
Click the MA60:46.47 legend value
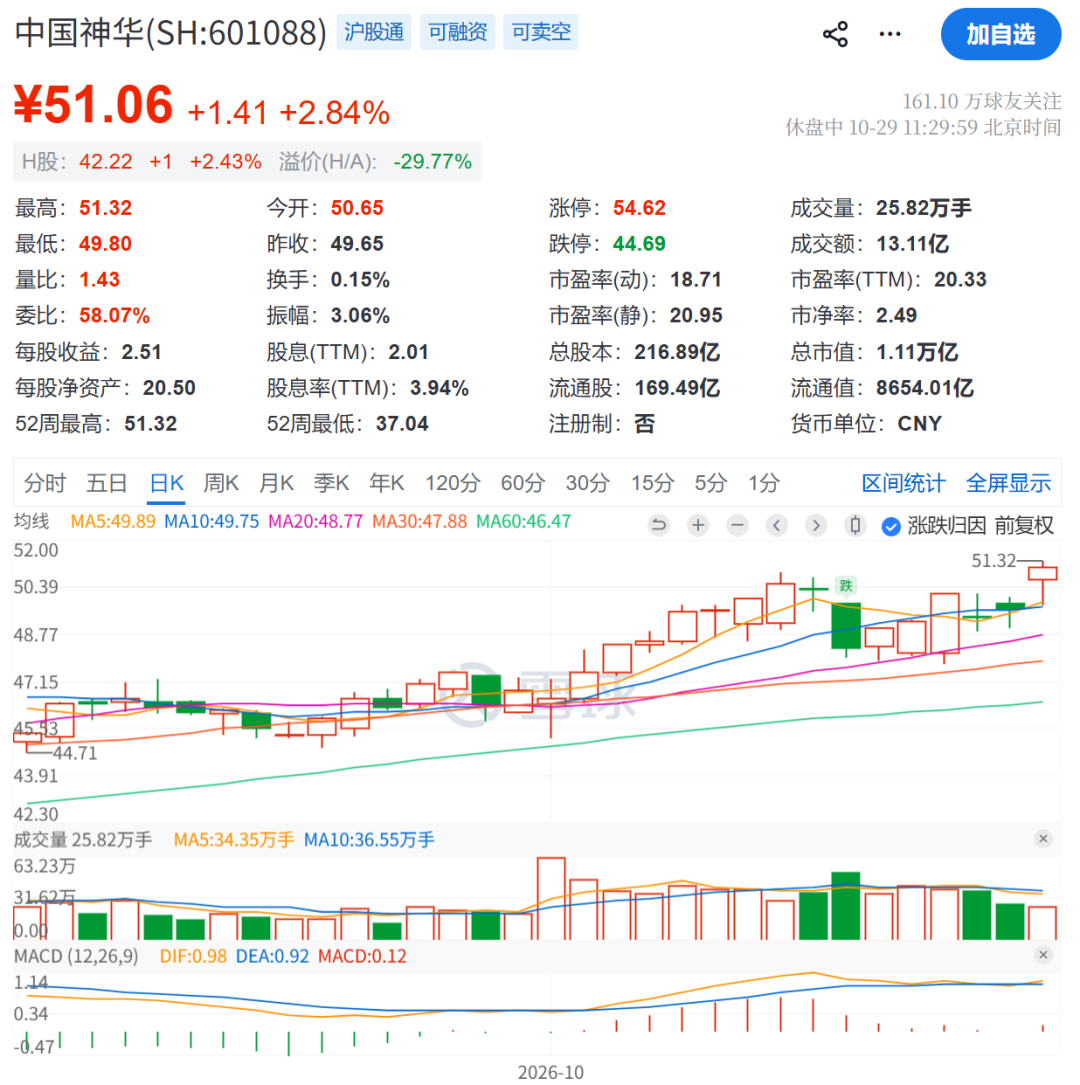click(524, 521)
